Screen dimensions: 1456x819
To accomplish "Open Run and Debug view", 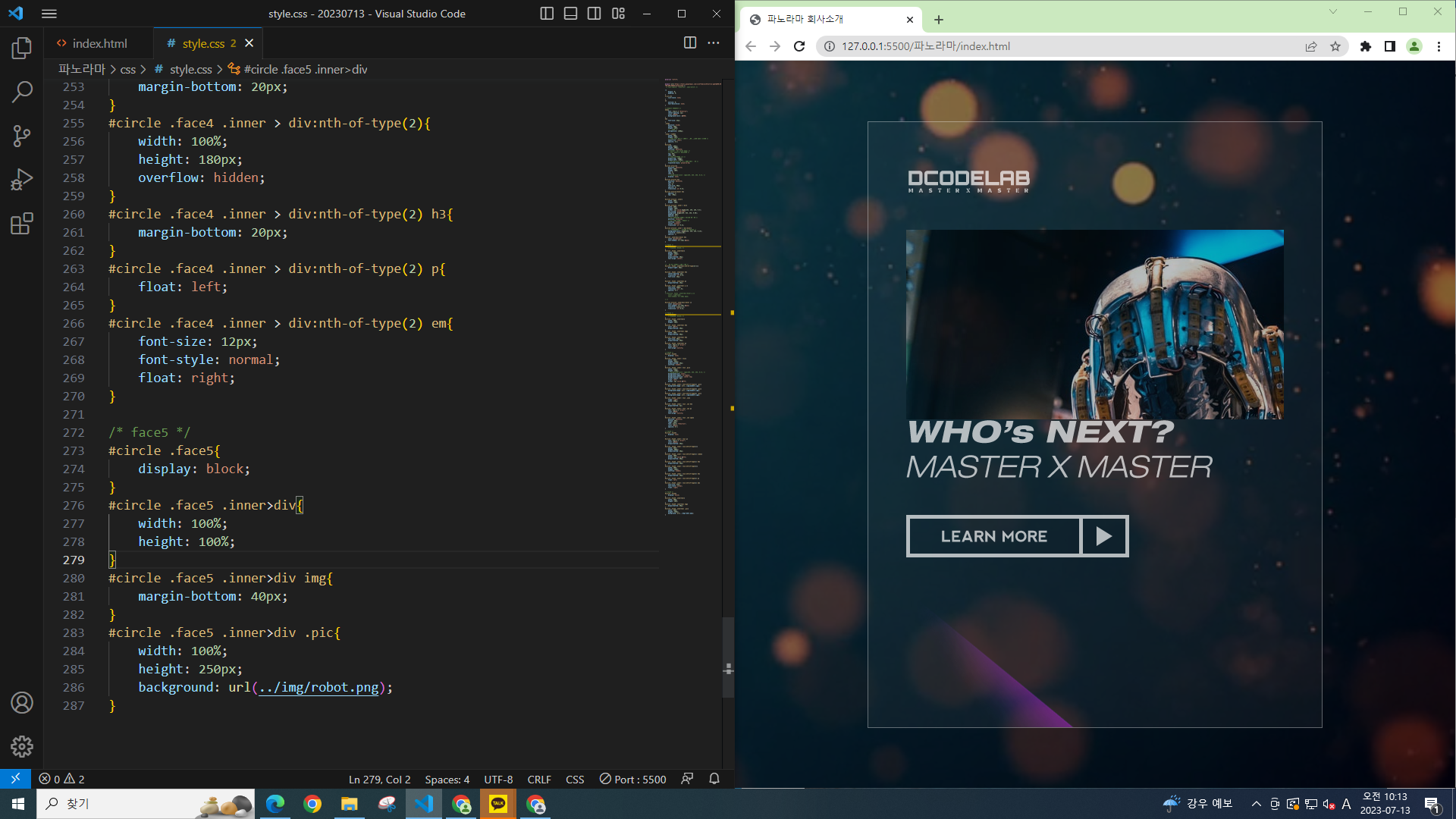I will 22,180.
